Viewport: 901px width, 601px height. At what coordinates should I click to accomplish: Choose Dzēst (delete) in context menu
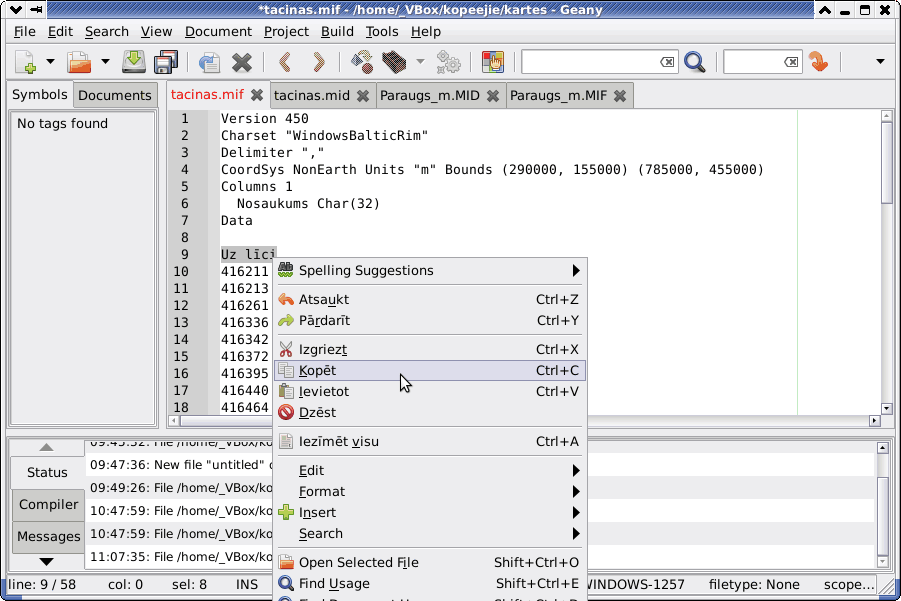[430, 413]
